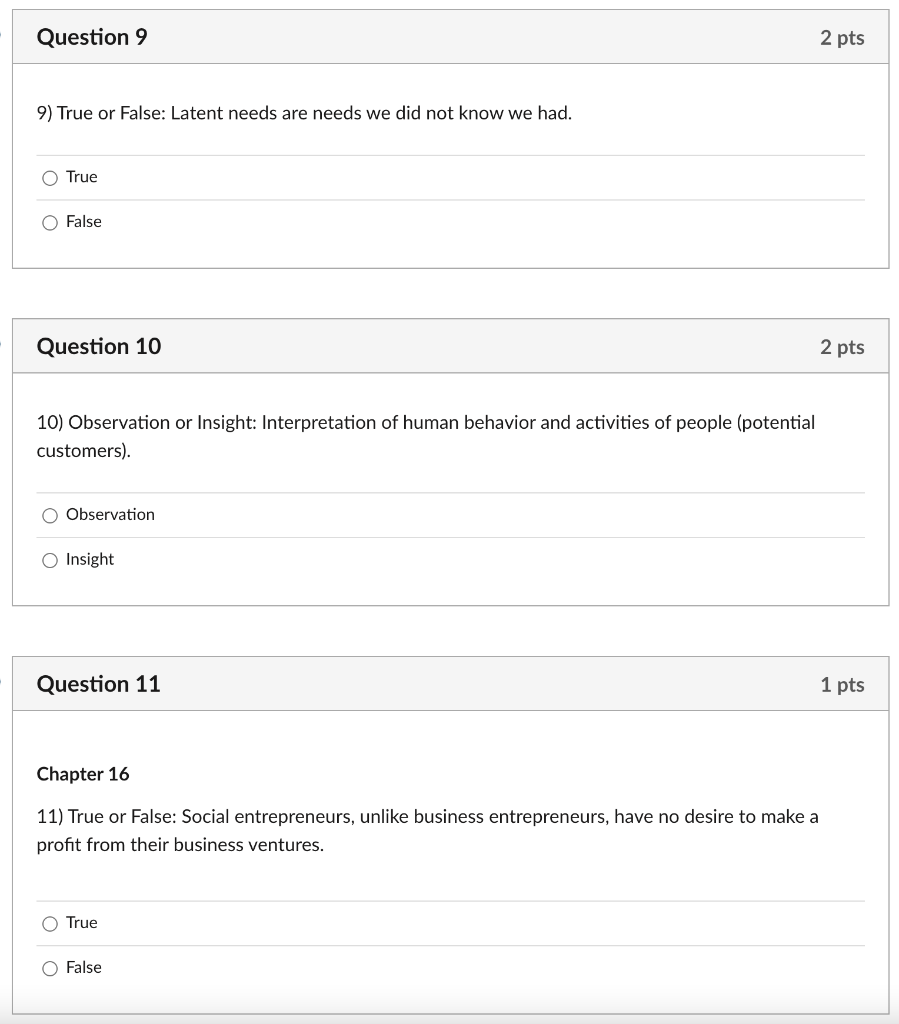Click the Question 11 header
Screen dimensions: 899x1024
click(98, 684)
